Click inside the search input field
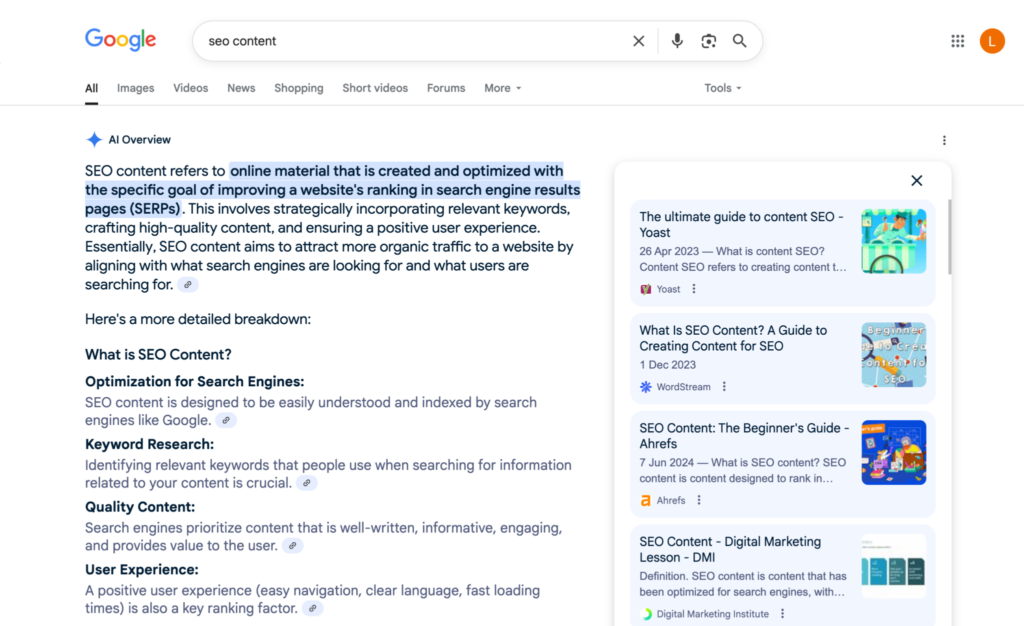The image size is (1024, 626). pyautogui.click(x=400, y=41)
